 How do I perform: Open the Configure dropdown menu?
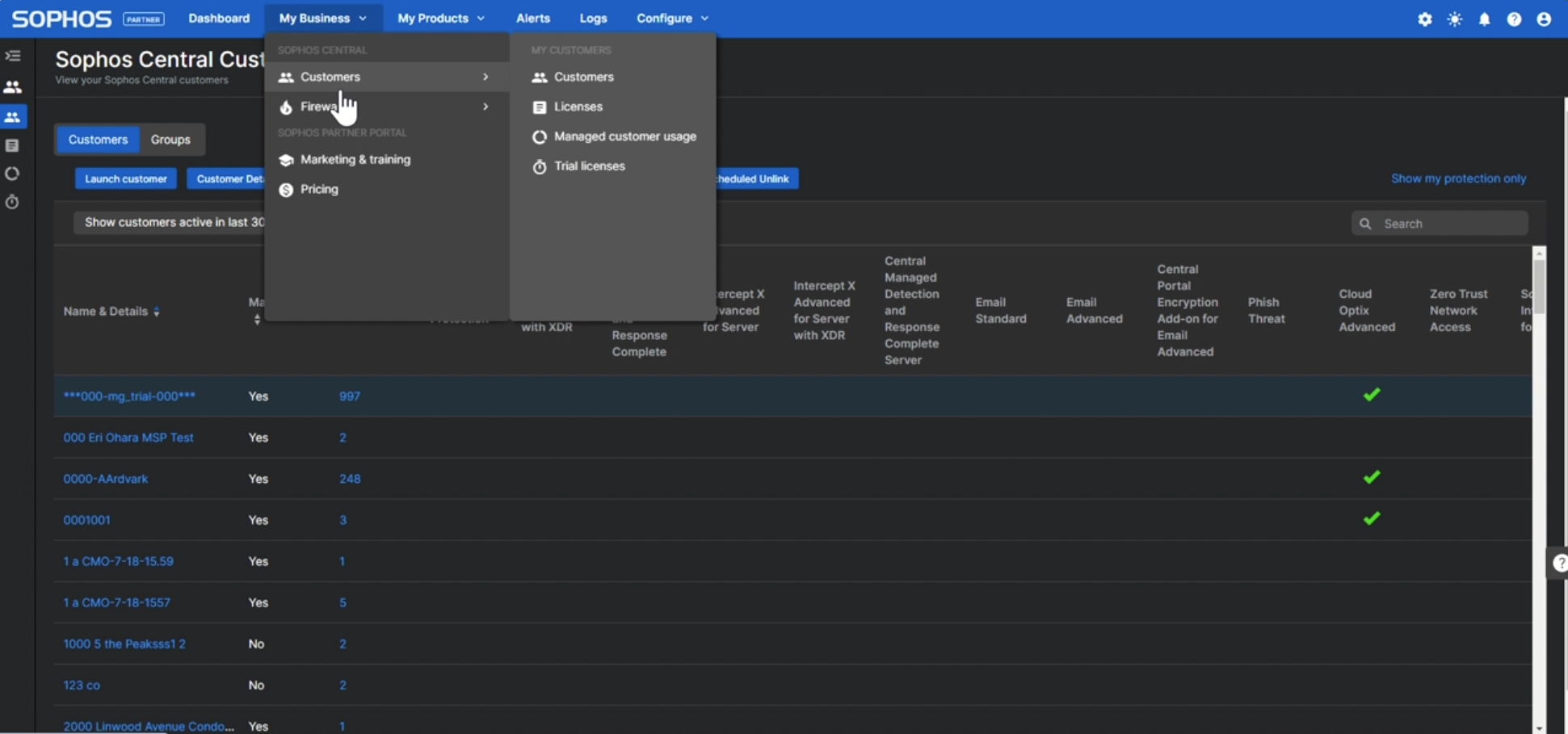point(671,18)
